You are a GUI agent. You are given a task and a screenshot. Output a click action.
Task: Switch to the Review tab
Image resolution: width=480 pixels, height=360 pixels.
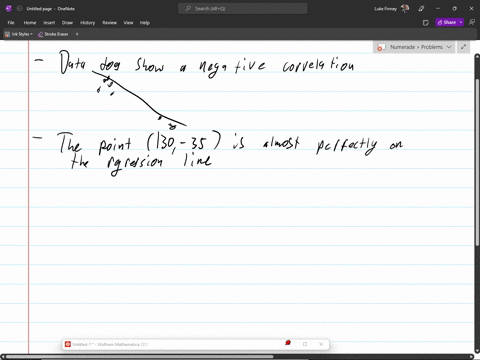coord(109,23)
